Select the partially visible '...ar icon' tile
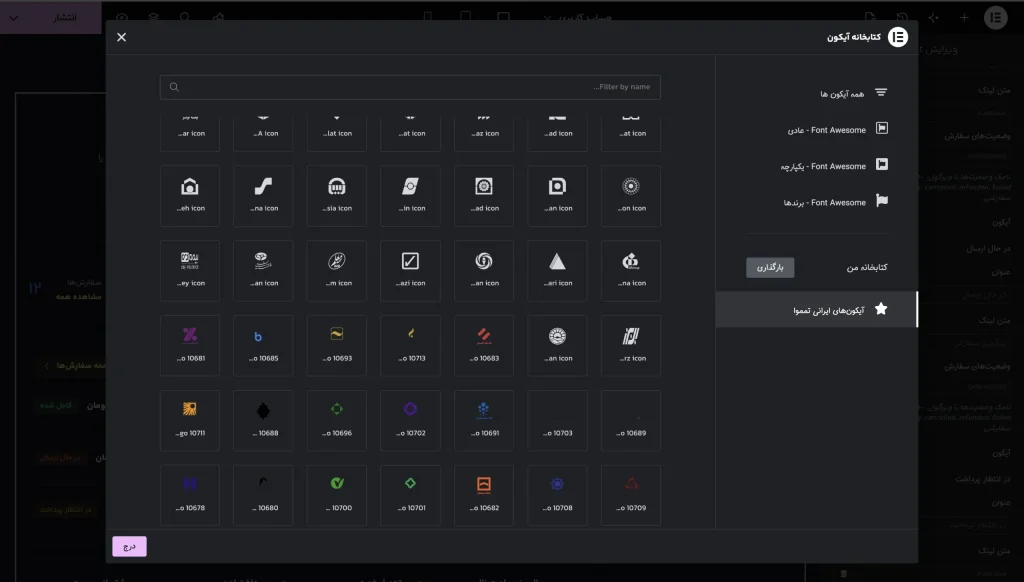1024x582 pixels. click(x=189, y=133)
